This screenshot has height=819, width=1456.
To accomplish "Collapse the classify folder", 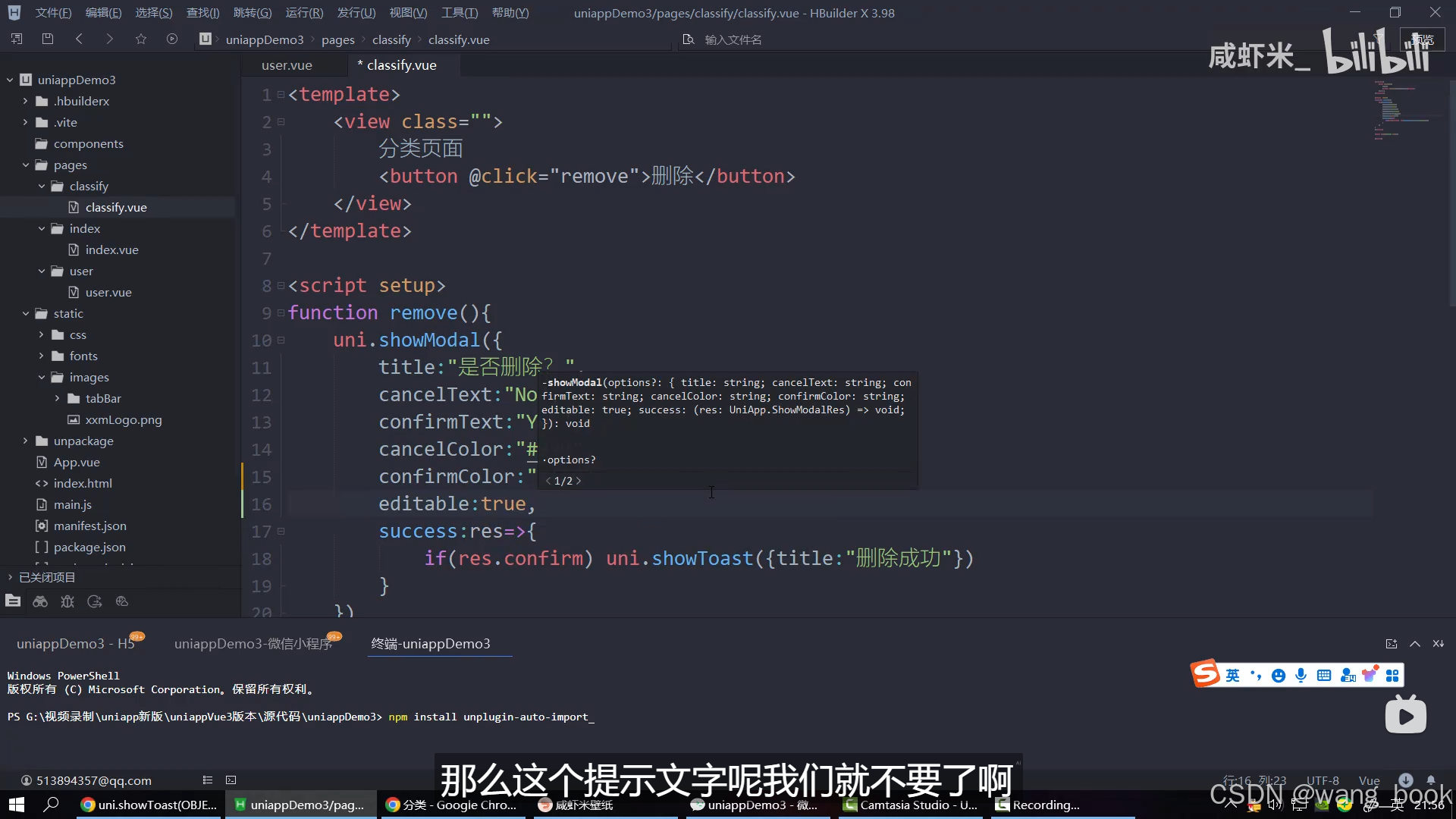I will (42, 186).
